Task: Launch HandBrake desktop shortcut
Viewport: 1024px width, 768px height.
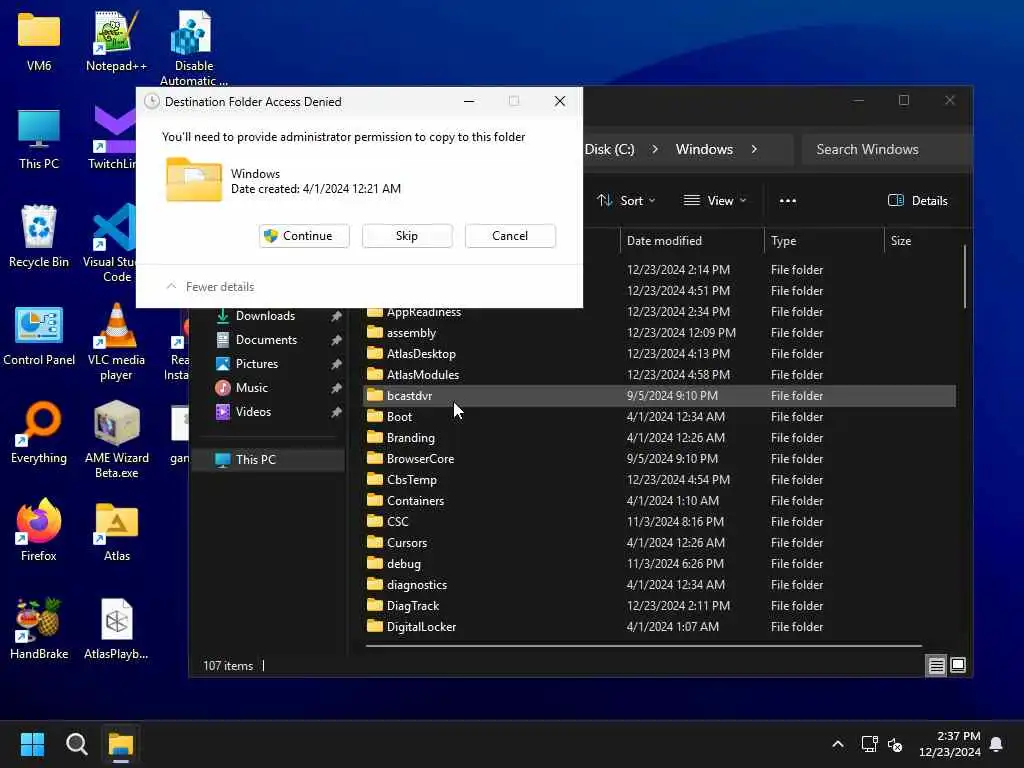Action: tap(39, 629)
